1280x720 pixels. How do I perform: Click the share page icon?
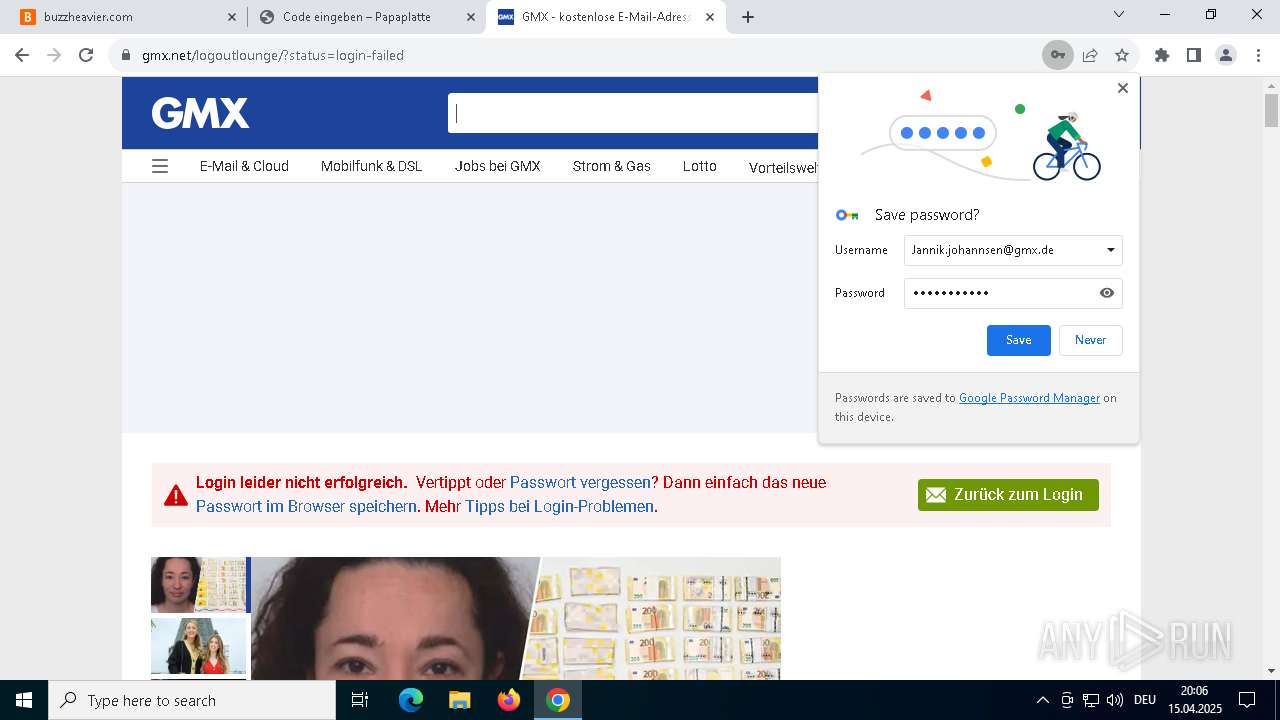point(1090,55)
